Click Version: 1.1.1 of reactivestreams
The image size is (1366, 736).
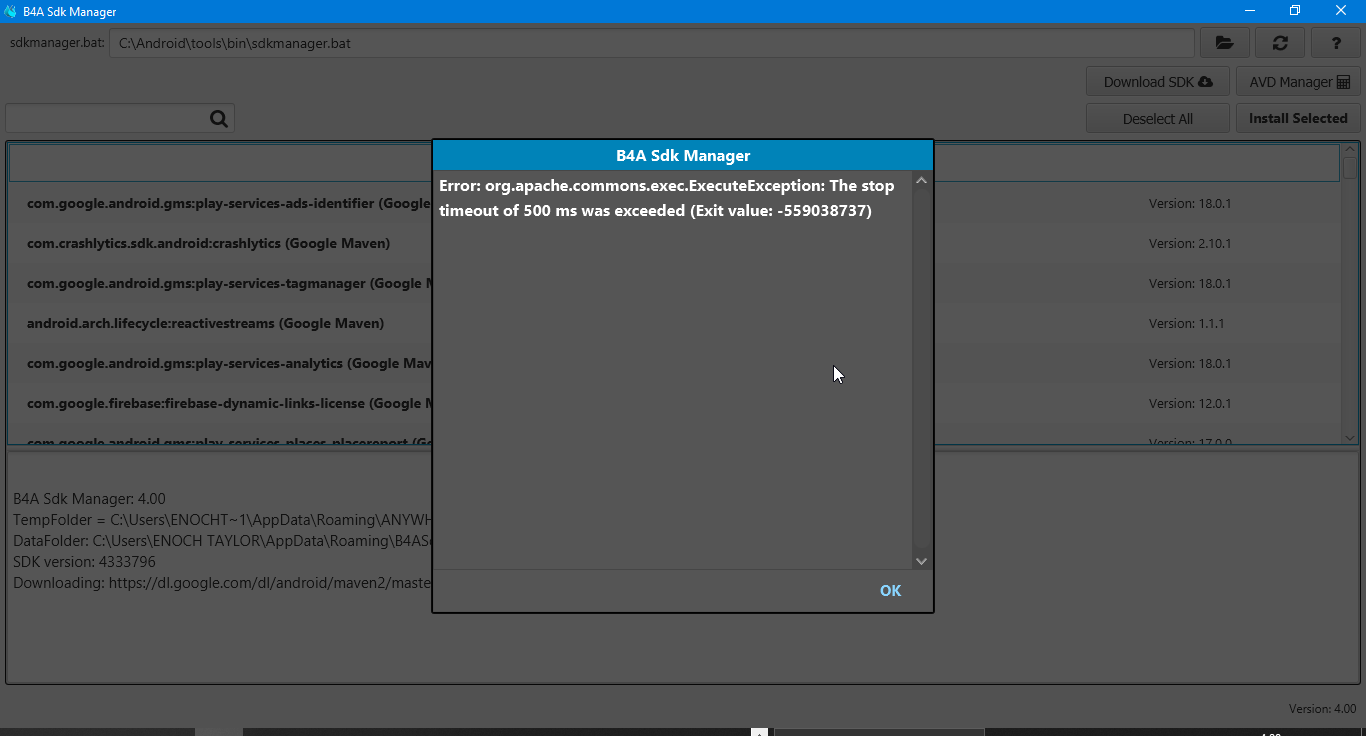point(1187,323)
